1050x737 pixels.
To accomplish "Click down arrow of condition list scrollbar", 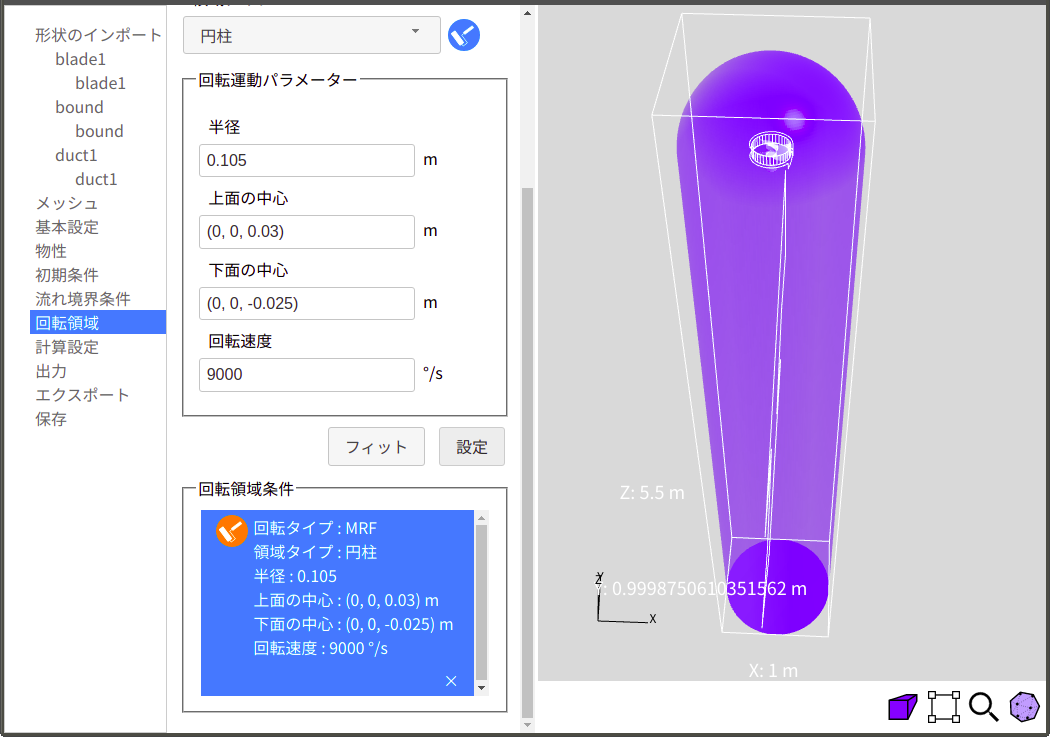I will pos(482,688).
